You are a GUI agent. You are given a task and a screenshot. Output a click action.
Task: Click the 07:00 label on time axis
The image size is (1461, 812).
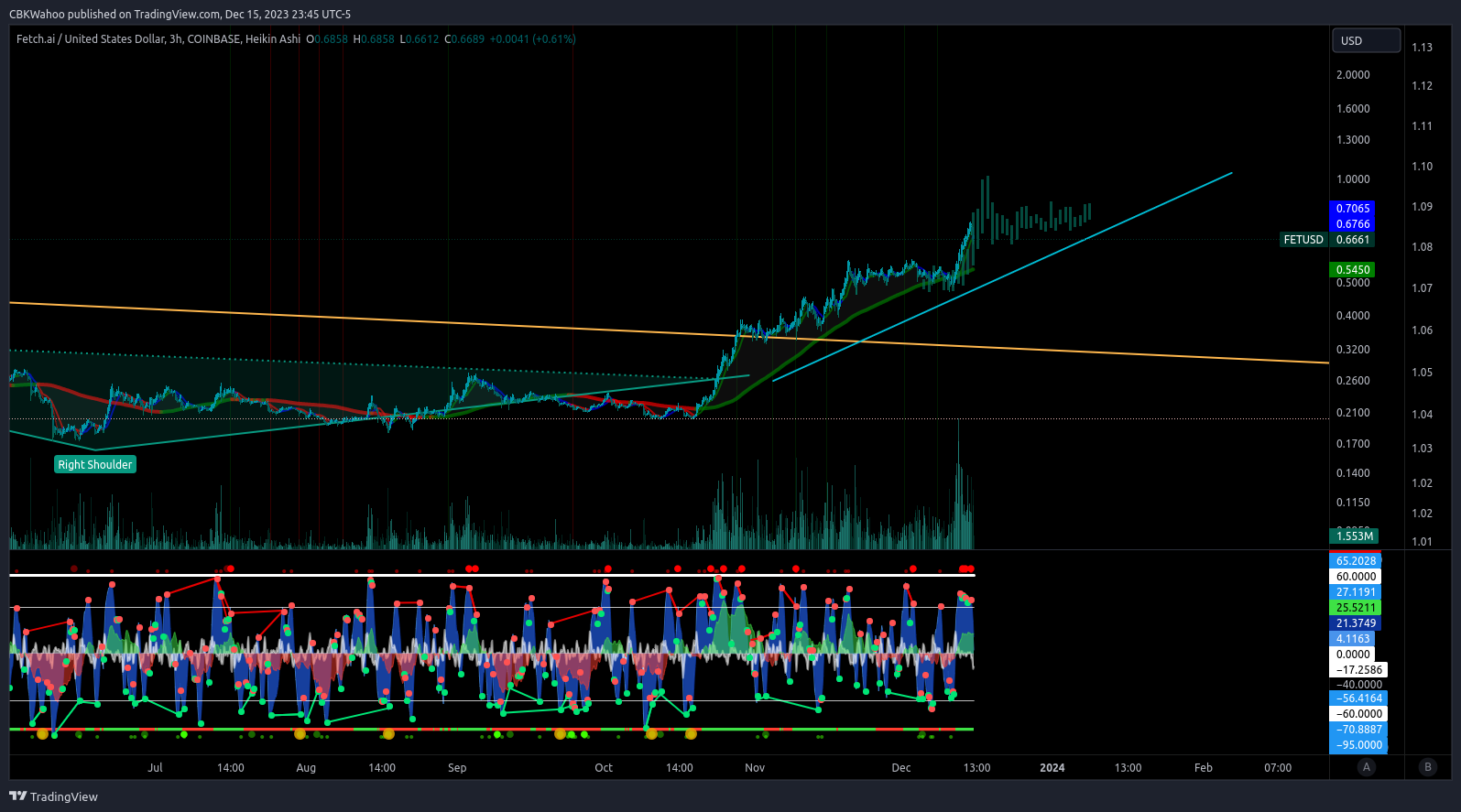(x=1278, y=768)
